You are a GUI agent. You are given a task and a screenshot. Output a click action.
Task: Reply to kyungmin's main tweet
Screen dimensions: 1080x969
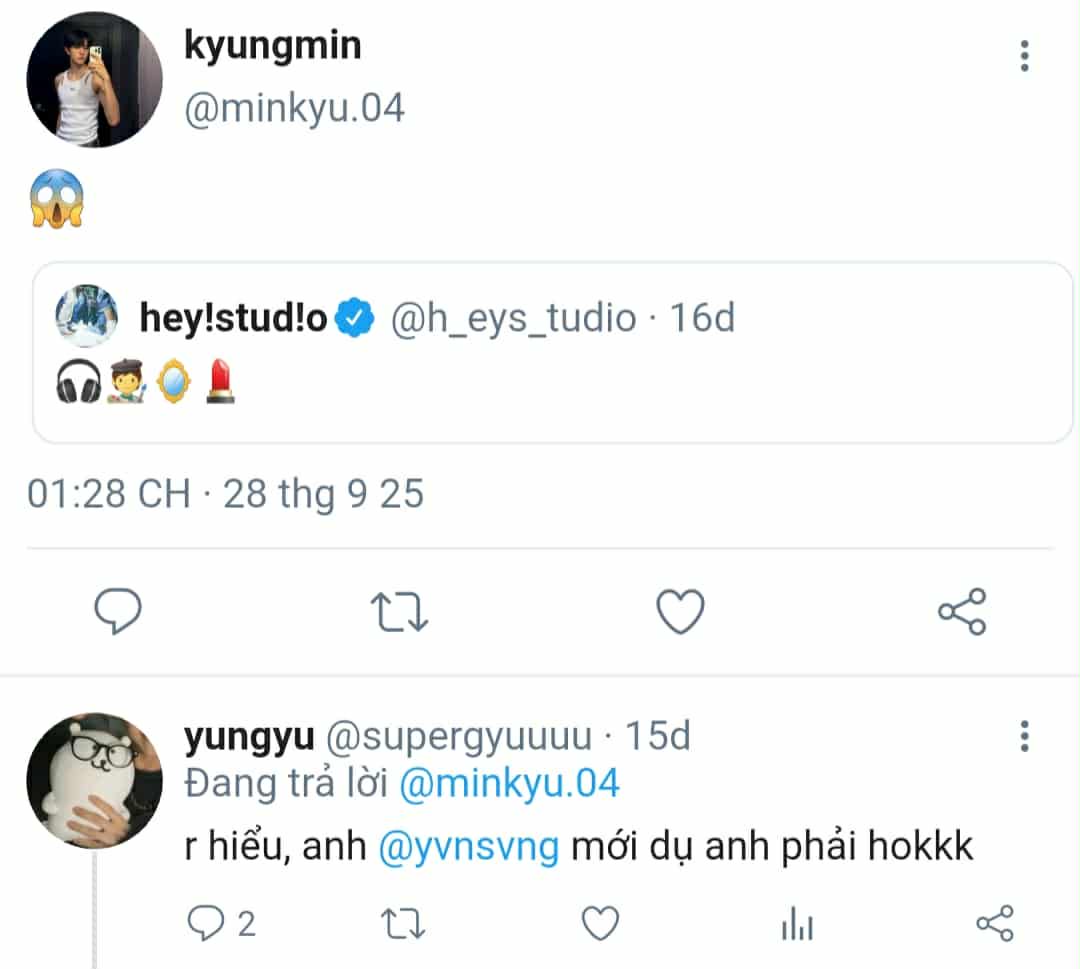click(x=118, y=611)
